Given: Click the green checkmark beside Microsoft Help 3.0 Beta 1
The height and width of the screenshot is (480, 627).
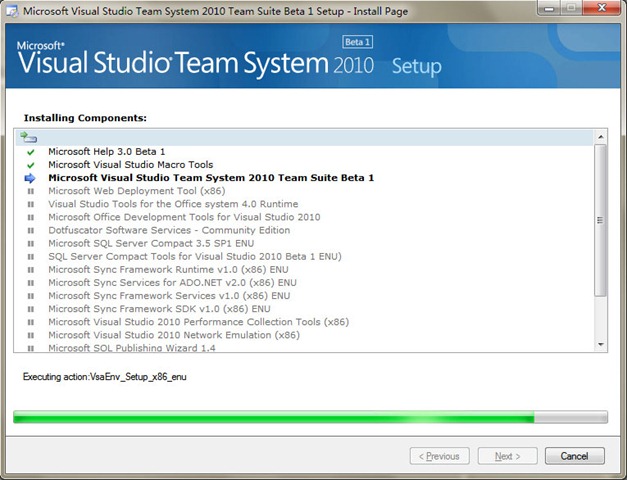Looking at the screenshot, I should tap(30, 152).
